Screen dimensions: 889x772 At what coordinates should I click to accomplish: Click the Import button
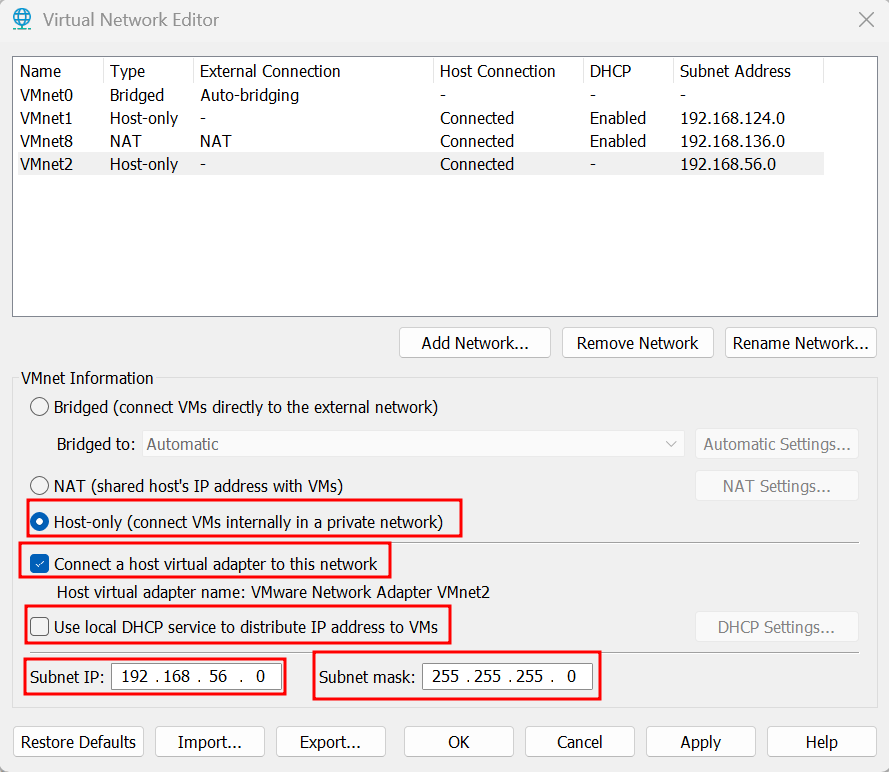pyautogui.click(x=210, y=742)
